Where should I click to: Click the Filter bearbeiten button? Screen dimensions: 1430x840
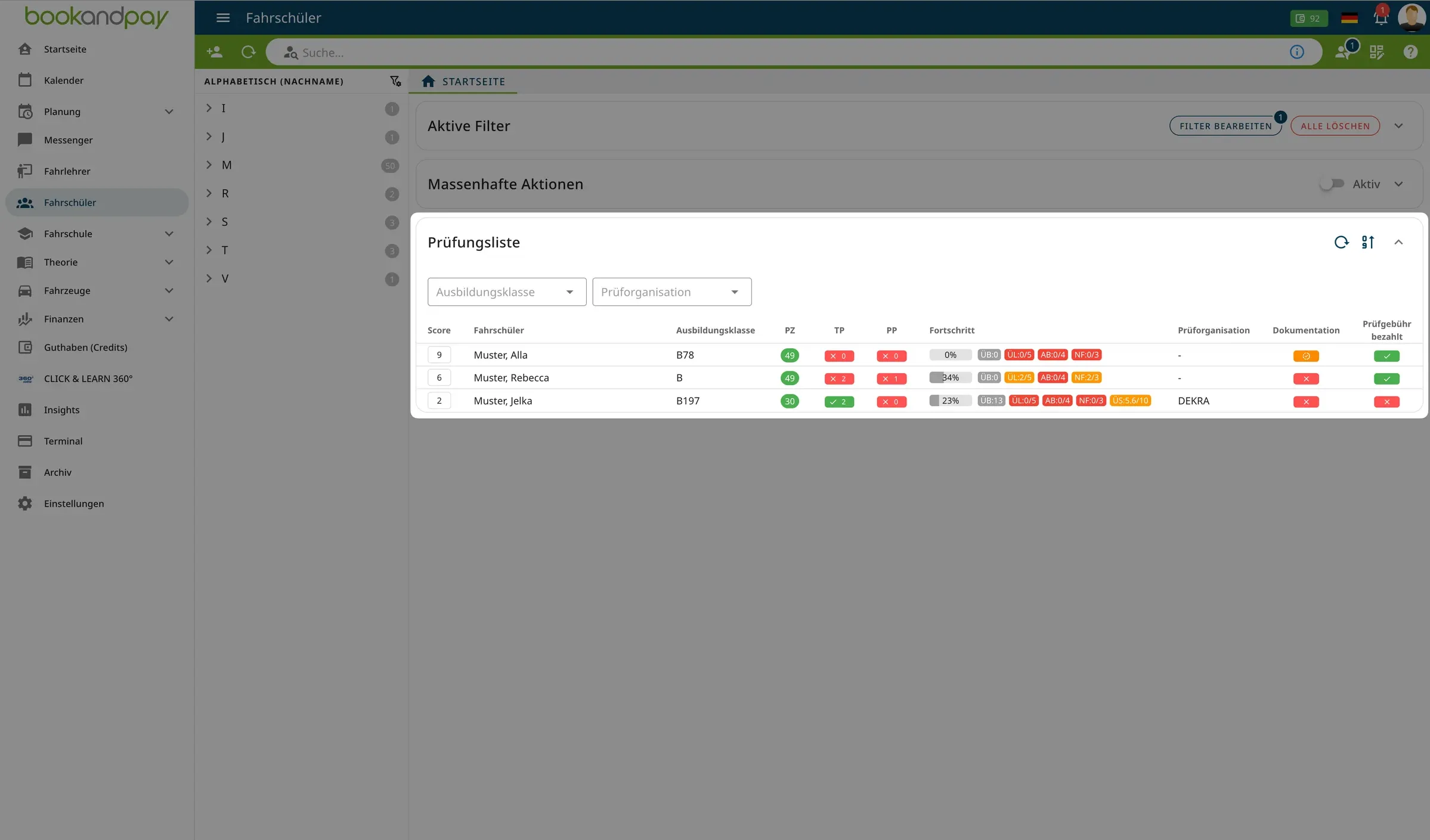click(1225, 126)
